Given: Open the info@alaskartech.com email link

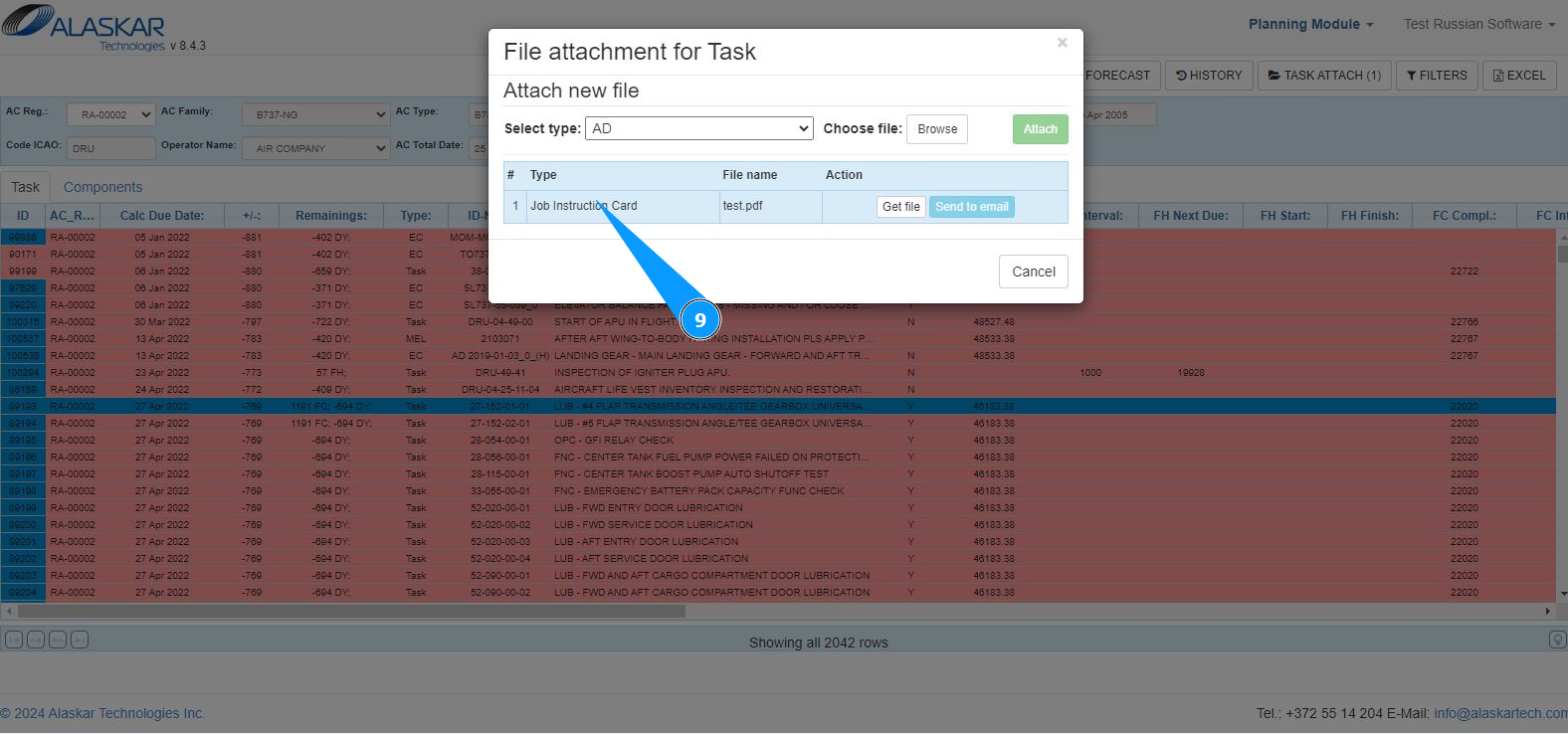Looking at the screenshot, I should click(1500, 713).
